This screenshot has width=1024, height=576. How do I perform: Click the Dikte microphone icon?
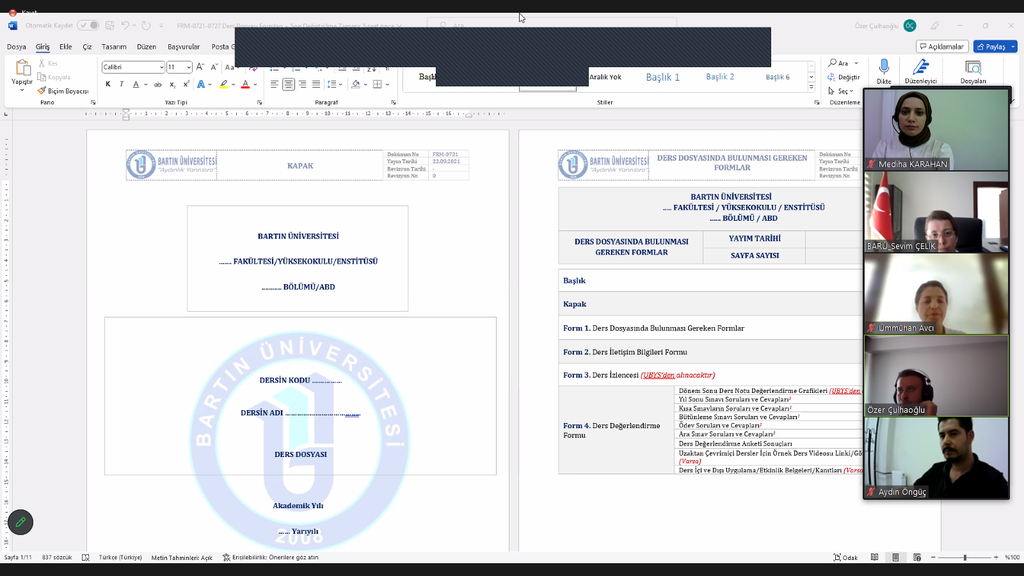tap(884, 70)
